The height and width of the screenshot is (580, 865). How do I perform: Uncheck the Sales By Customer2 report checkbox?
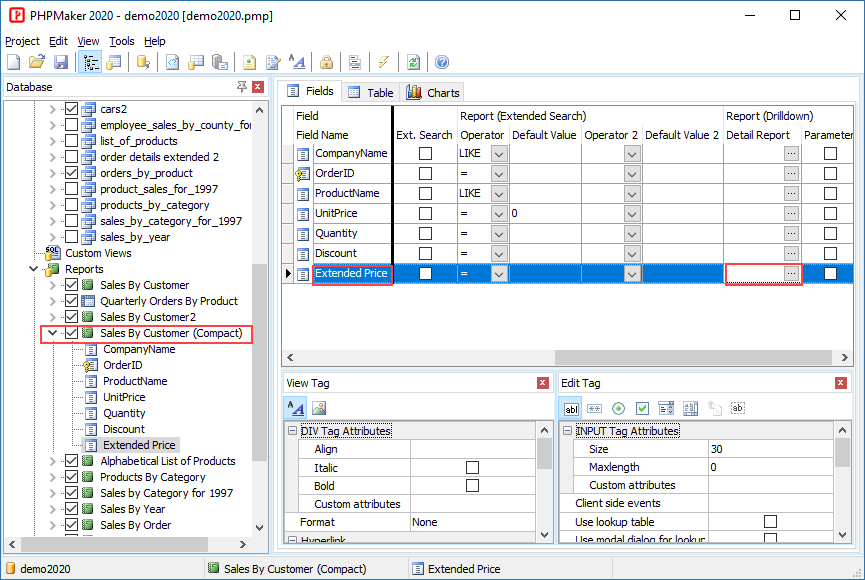coord(71,317)
